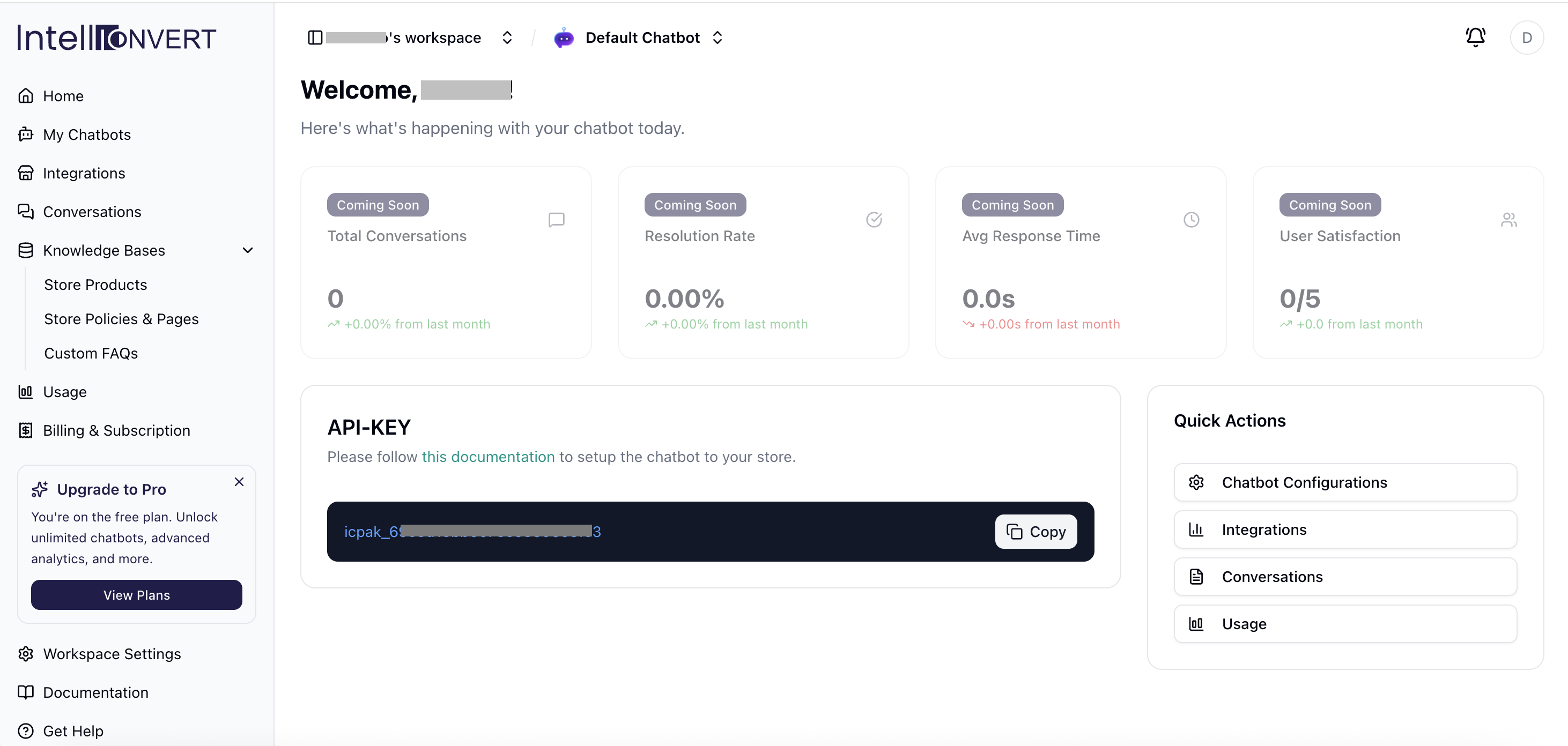This screenshot has width=1568, height=746.
Task: Click the Total Conversations message icon
Action: point(556,220)
